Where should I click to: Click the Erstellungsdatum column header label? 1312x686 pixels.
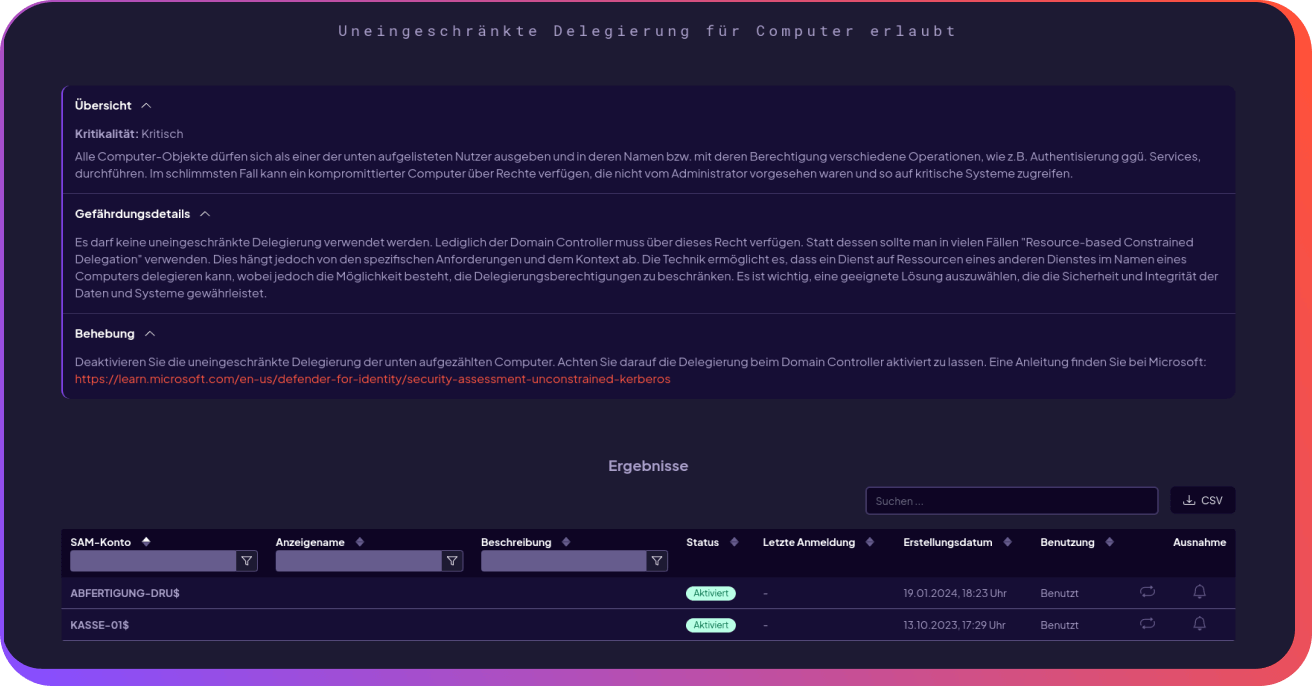tap(948, 542)
